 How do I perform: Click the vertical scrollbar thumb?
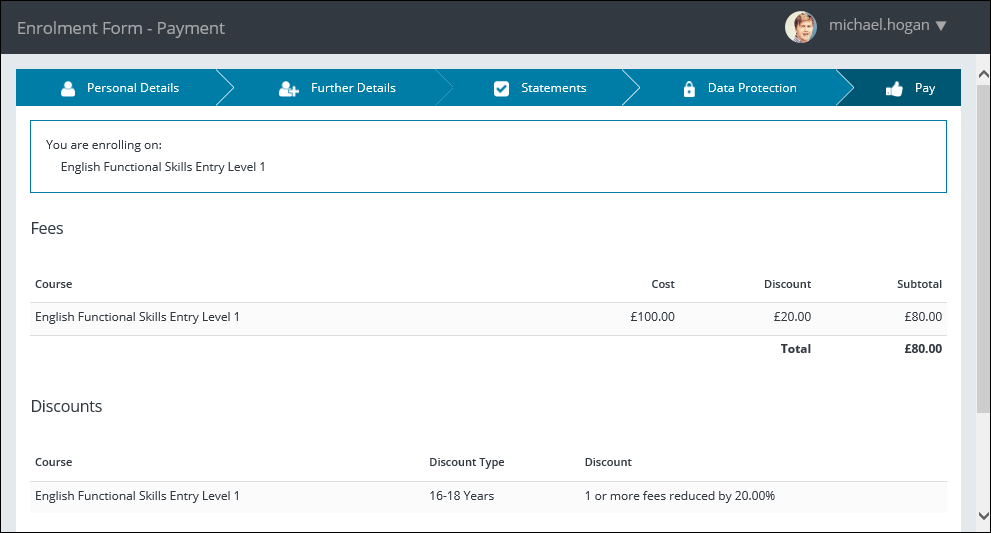[x=982, y=240]
